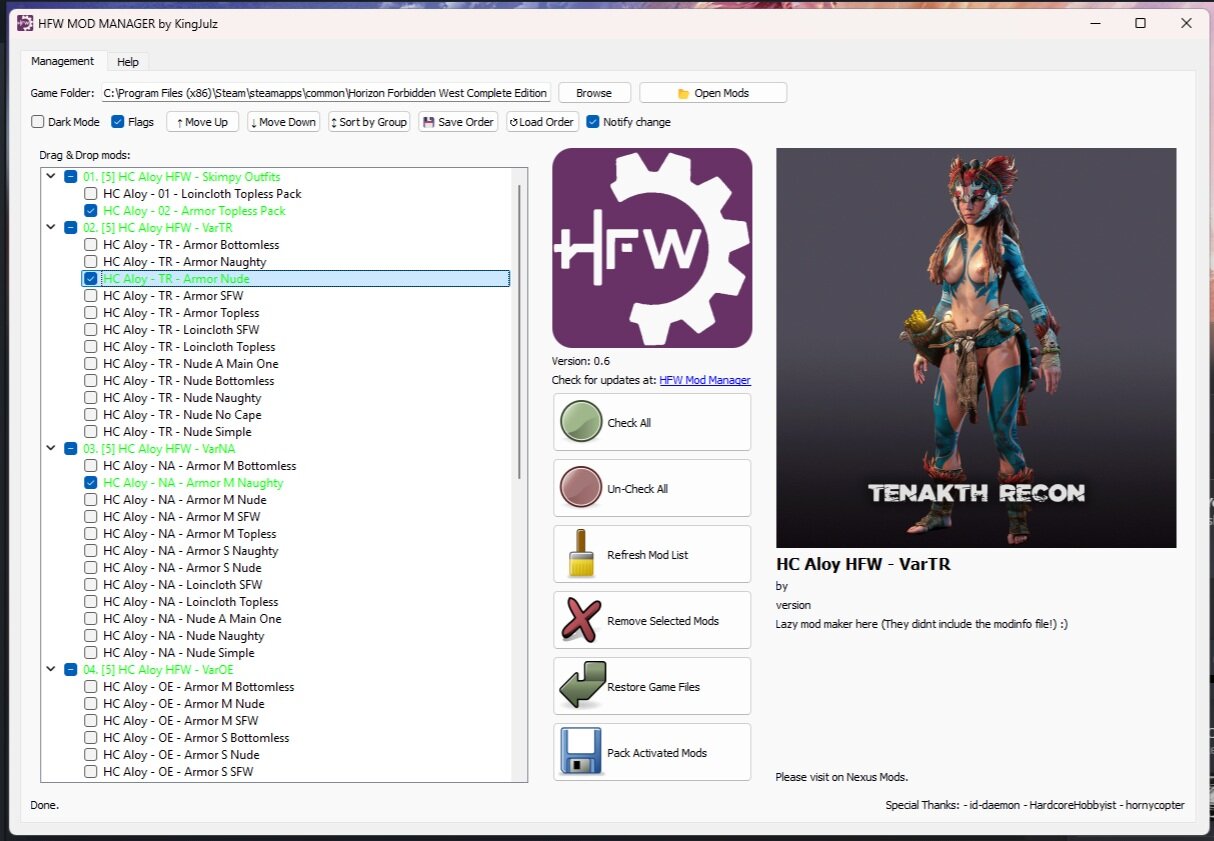Open Mods using the folder icon button
Screen dimensions: 1214x841
[x=712, y=93]
